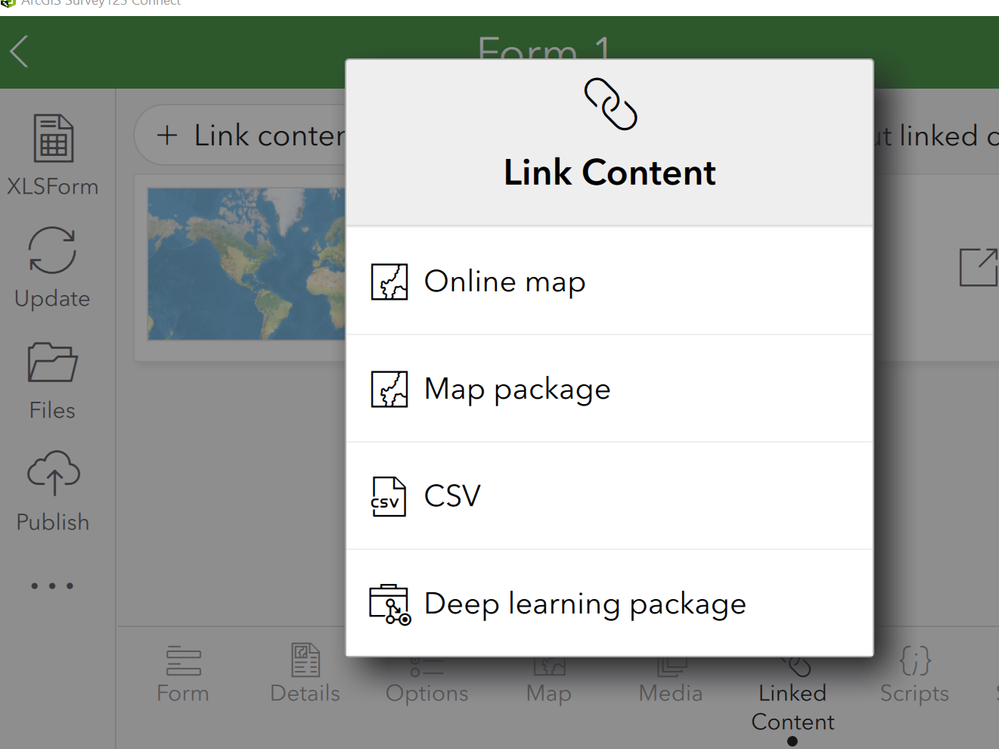This screenshot has height=749, width=999.
Task: Choose Map package option
Action: (610, 389)
